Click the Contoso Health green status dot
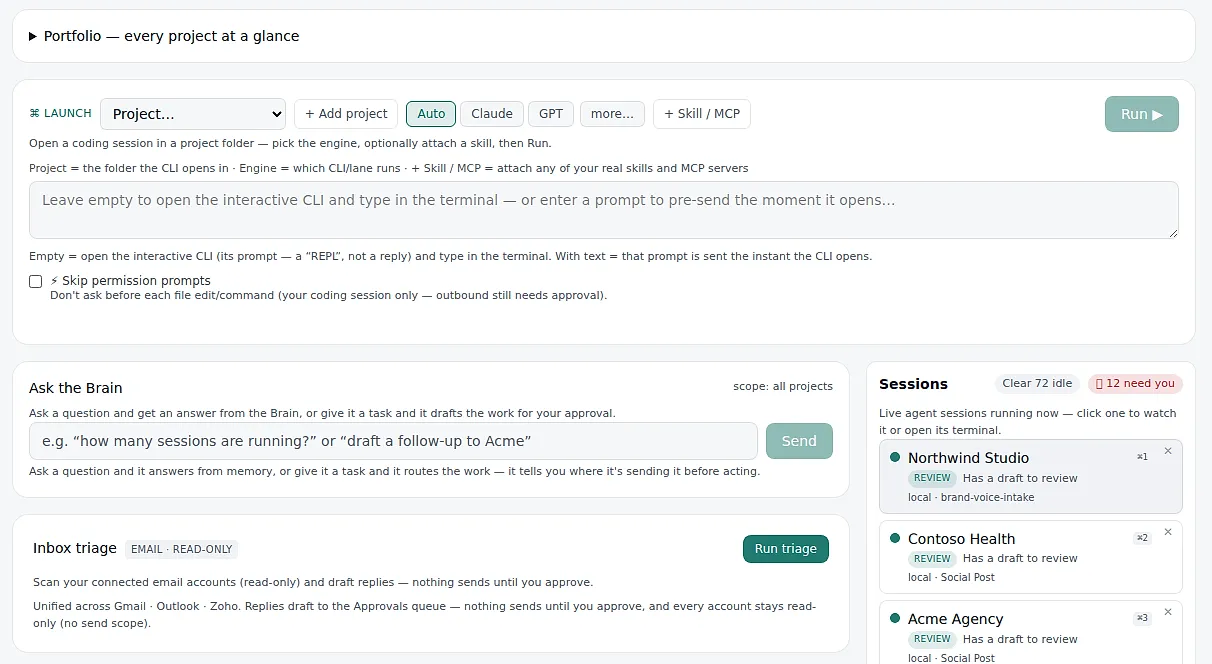The height and width of the screenshot is (664, 1212). click(895, 538)
